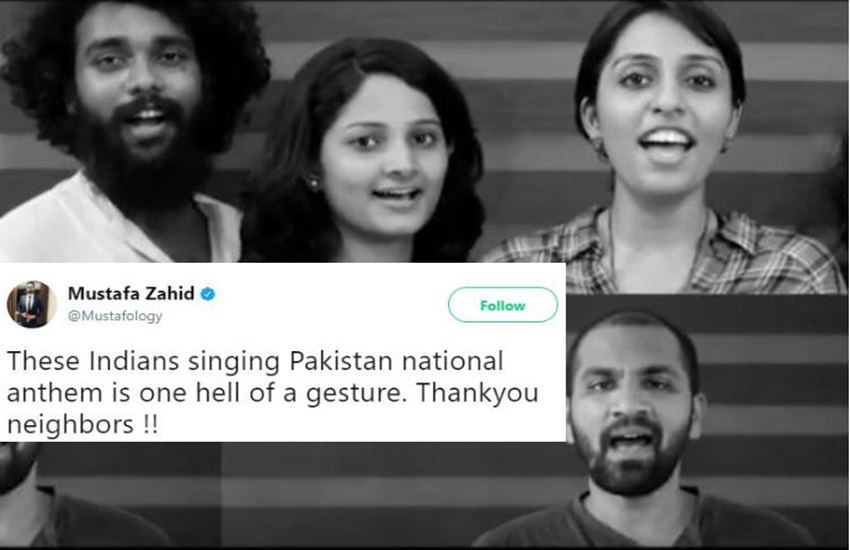The image size is (850, 550).
Task: Click the "neighbors !!" text line
Action: coord(82,424)
